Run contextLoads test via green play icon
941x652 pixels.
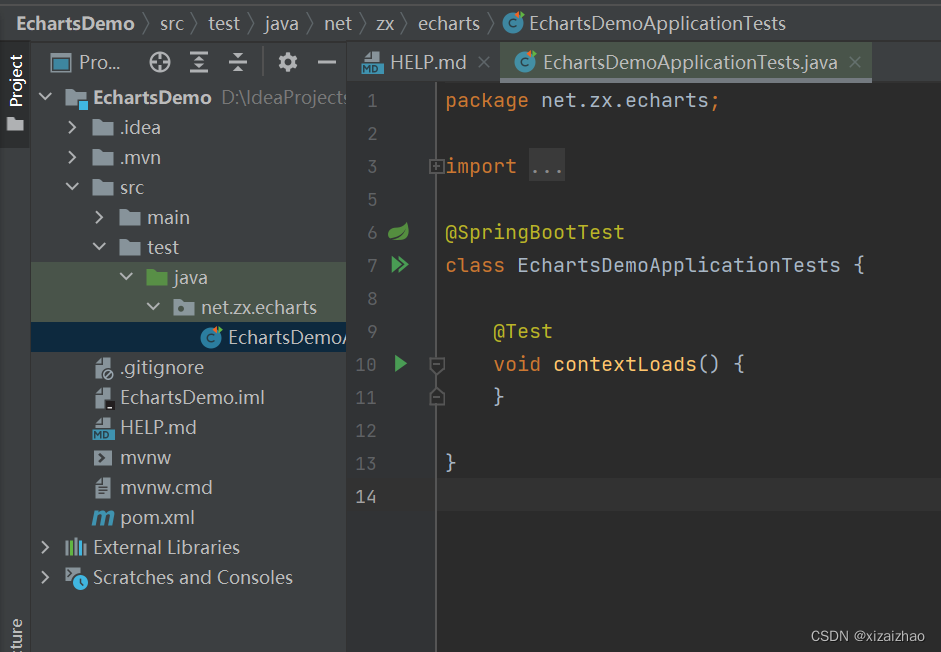400,363
